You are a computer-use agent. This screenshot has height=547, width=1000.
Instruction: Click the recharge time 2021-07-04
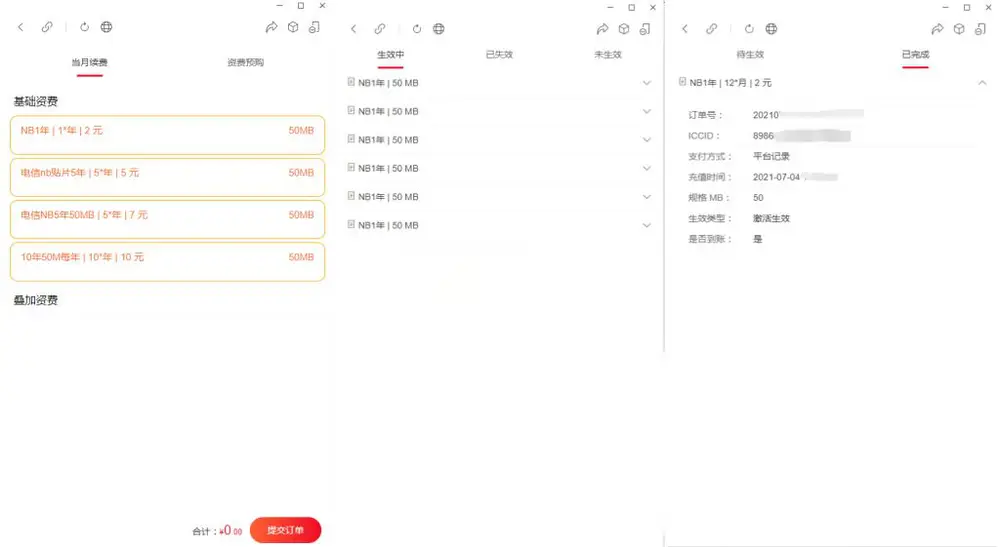point(776,177)
